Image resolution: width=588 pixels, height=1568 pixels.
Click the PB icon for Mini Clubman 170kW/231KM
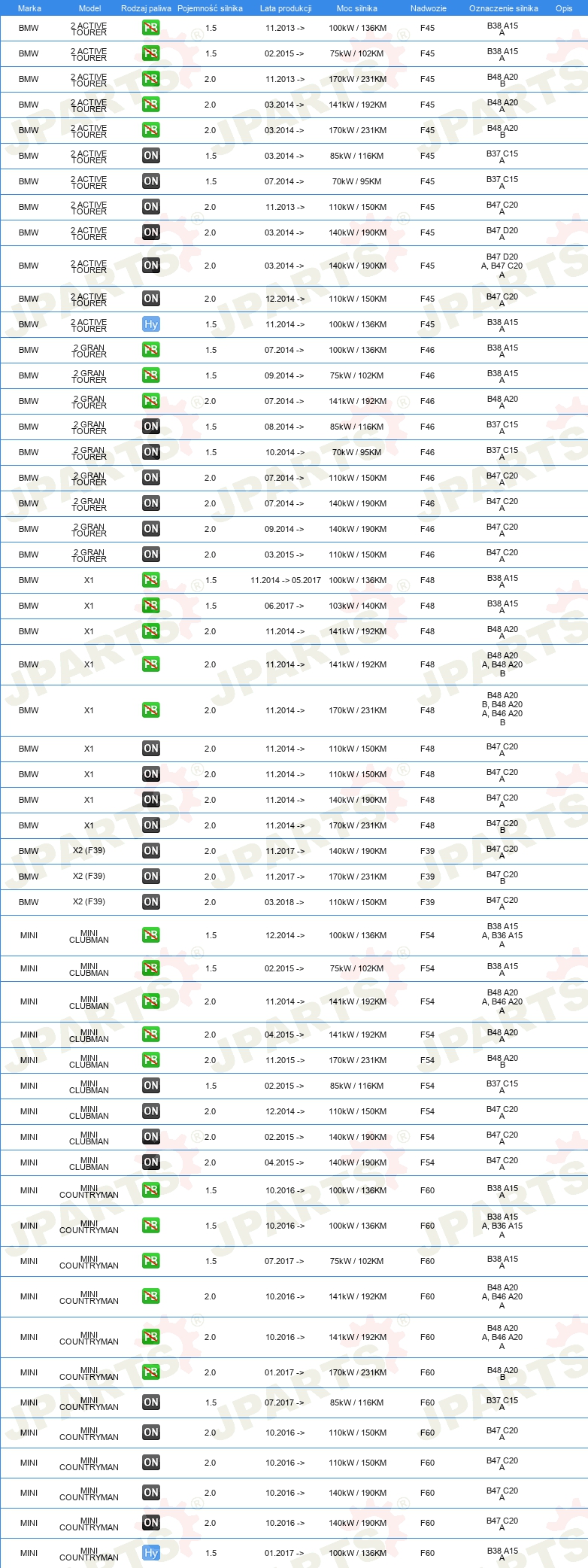coord(151,1060)
